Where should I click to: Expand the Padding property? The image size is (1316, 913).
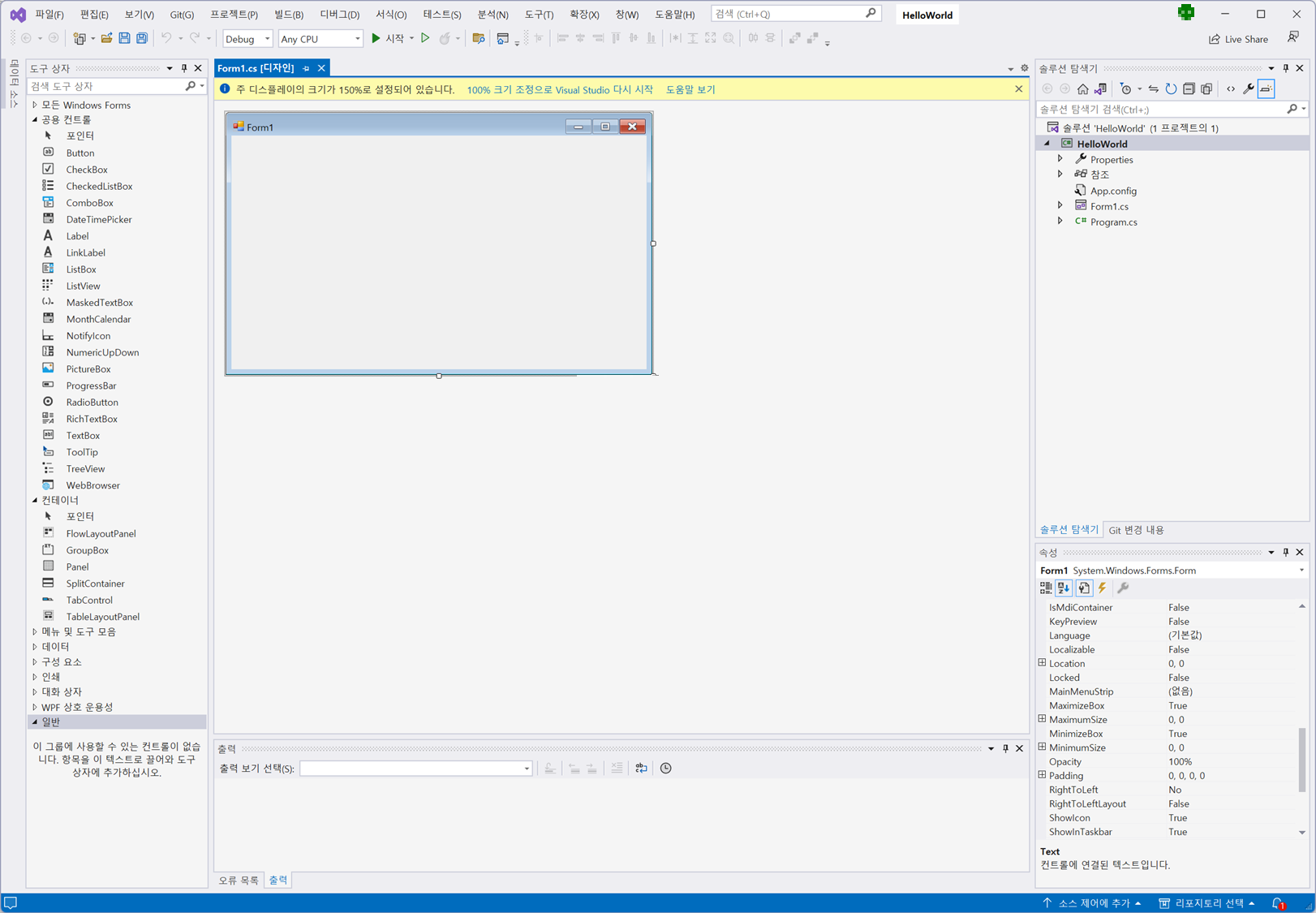click(1043, 775)
